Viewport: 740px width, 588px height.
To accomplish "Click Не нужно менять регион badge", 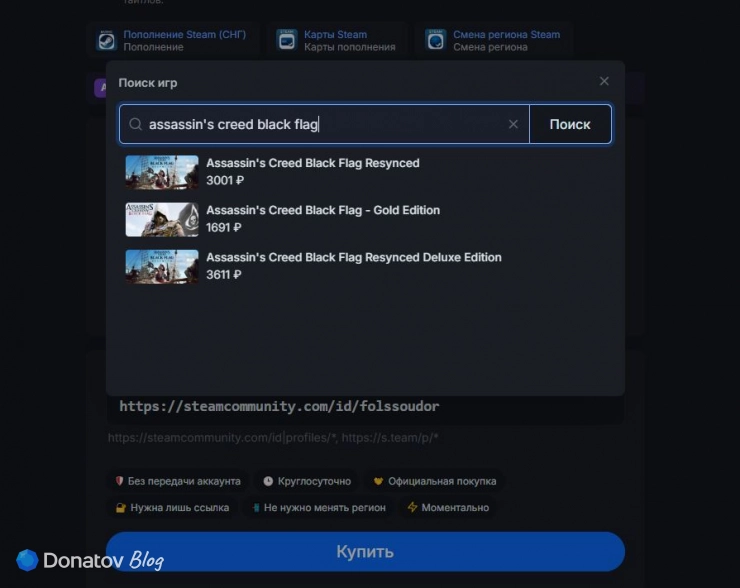I will (319, 507).
